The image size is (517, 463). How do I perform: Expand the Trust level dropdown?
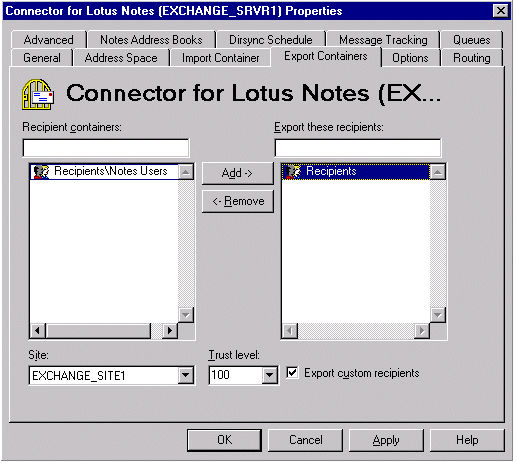269,375
